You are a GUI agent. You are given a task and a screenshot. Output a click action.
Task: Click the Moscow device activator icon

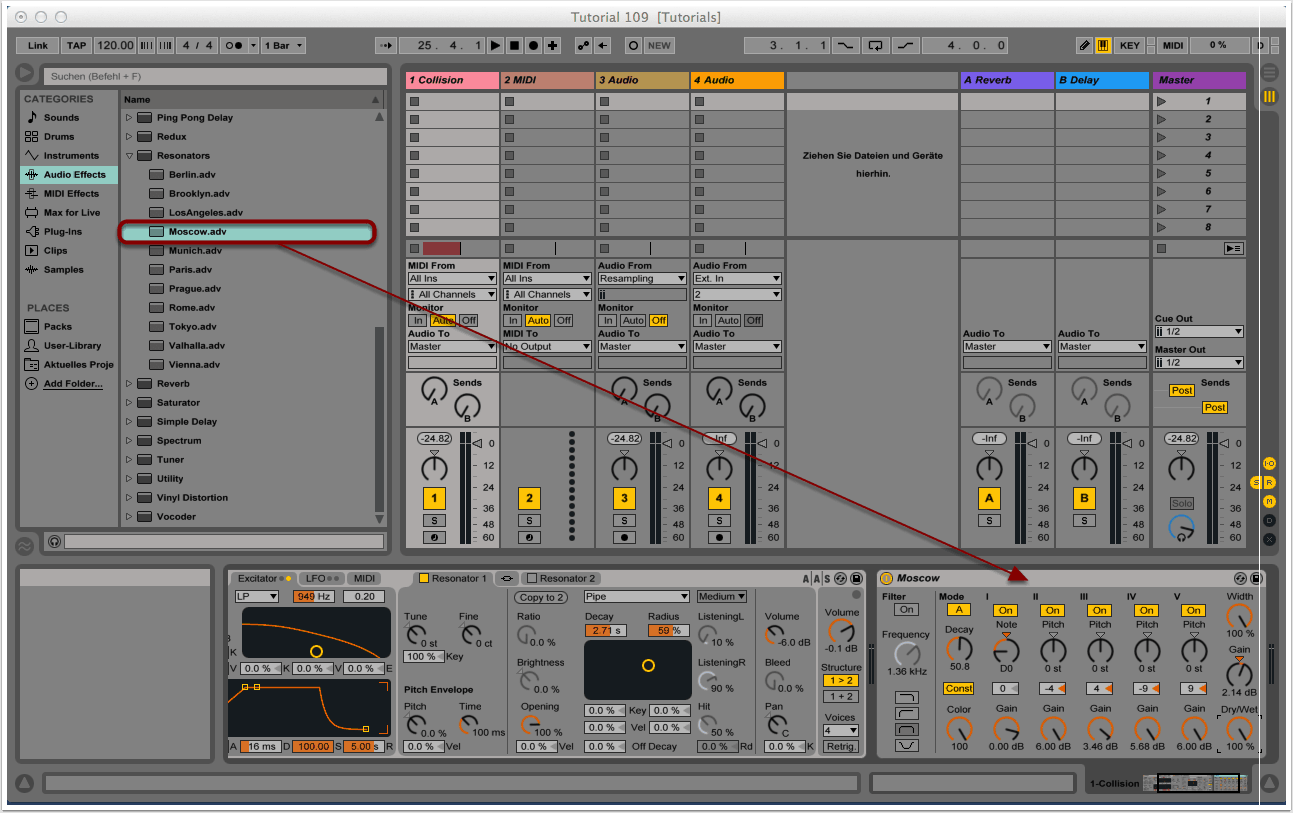click(886, 578)
